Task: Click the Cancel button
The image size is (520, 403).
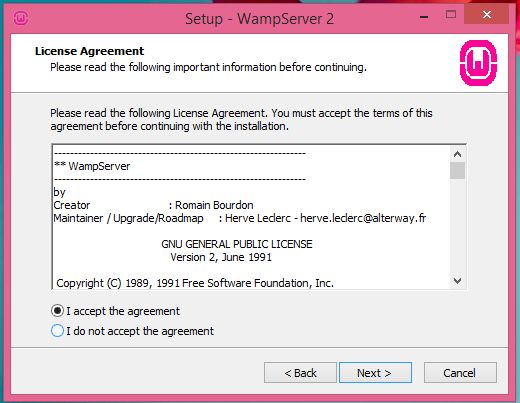Action: point(460,373)
